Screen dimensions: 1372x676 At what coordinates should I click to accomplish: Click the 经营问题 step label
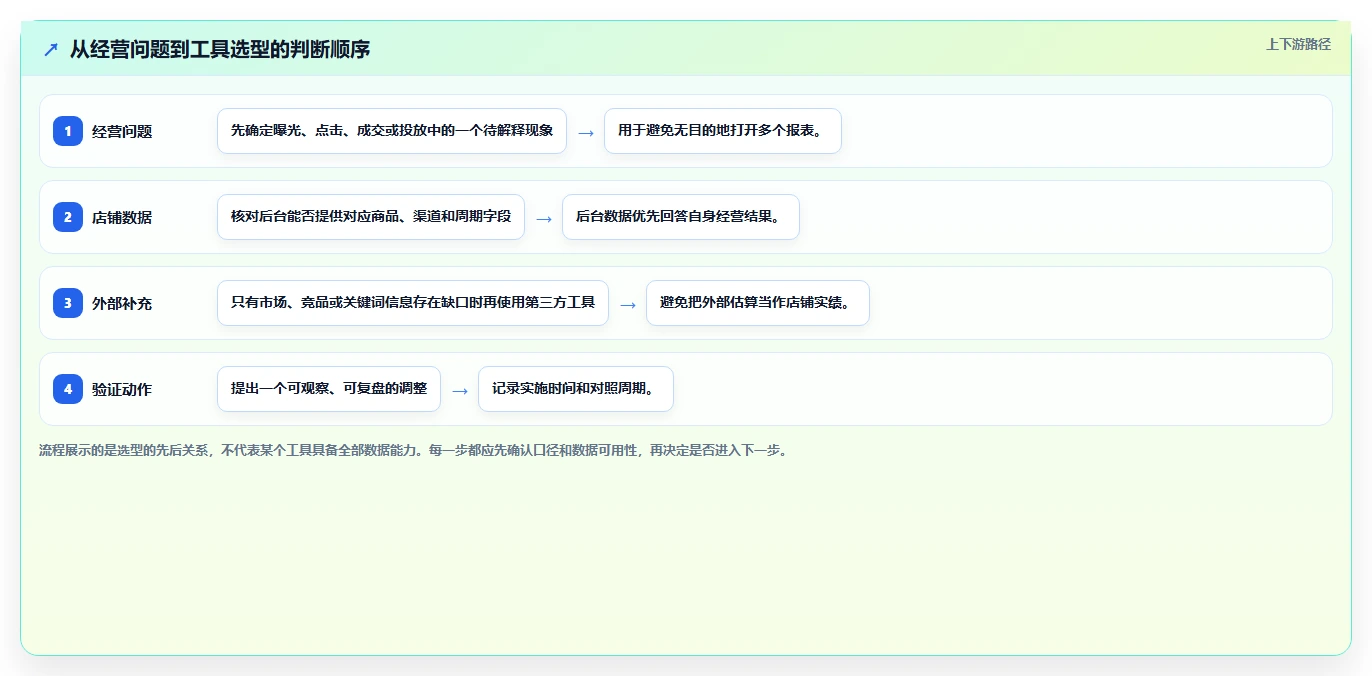click(122, 131)
